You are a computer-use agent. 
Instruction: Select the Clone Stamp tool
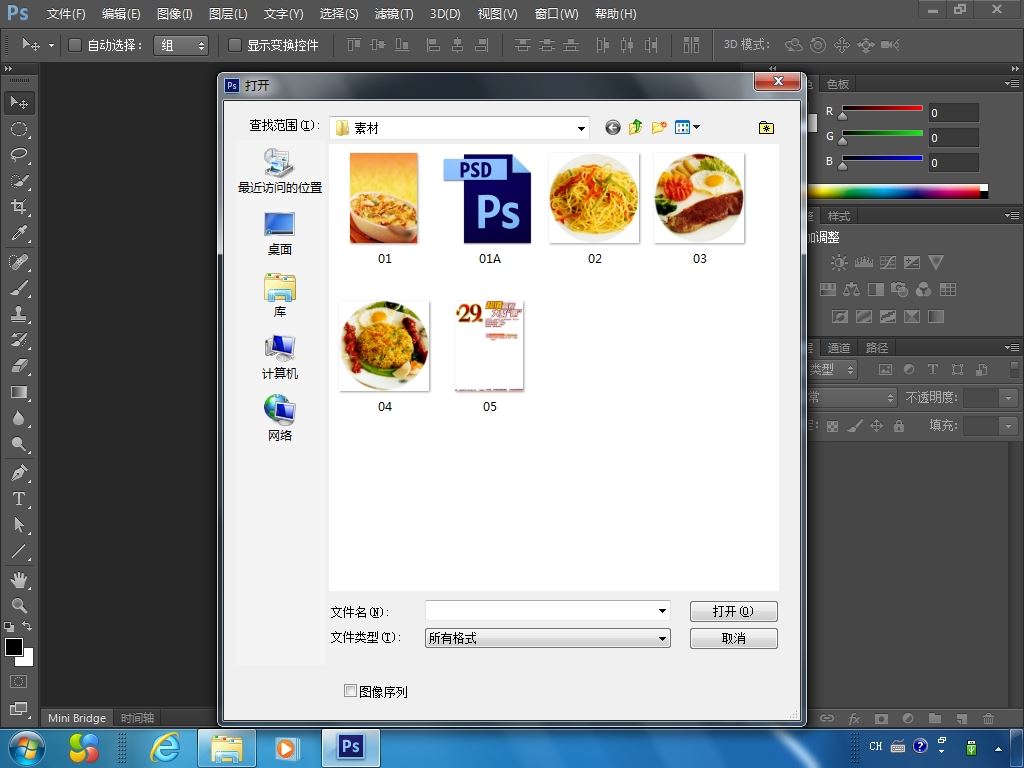[x=19, y=314]
